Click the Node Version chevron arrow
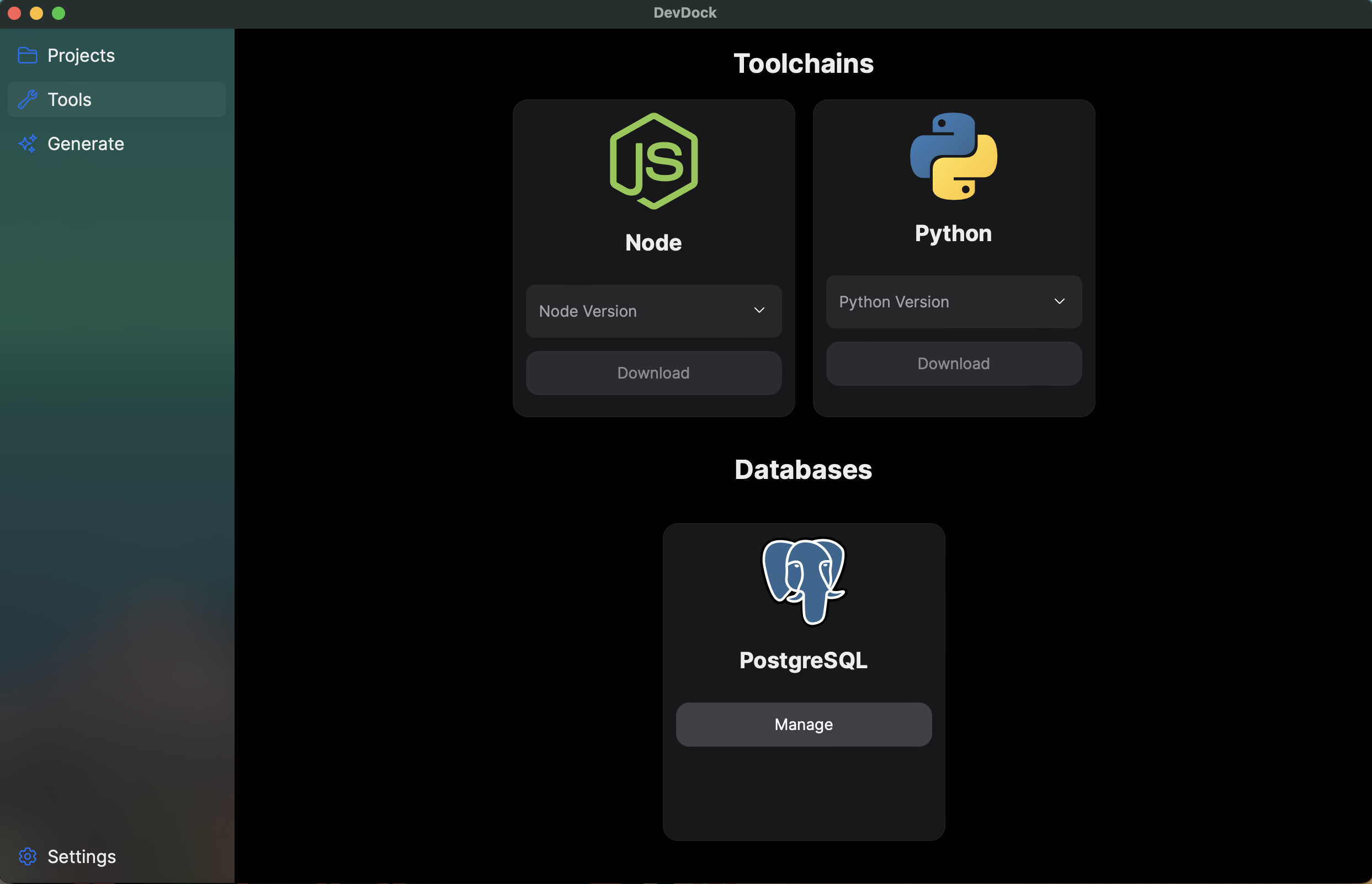The image size is (1372, 884). pos(759,311)
